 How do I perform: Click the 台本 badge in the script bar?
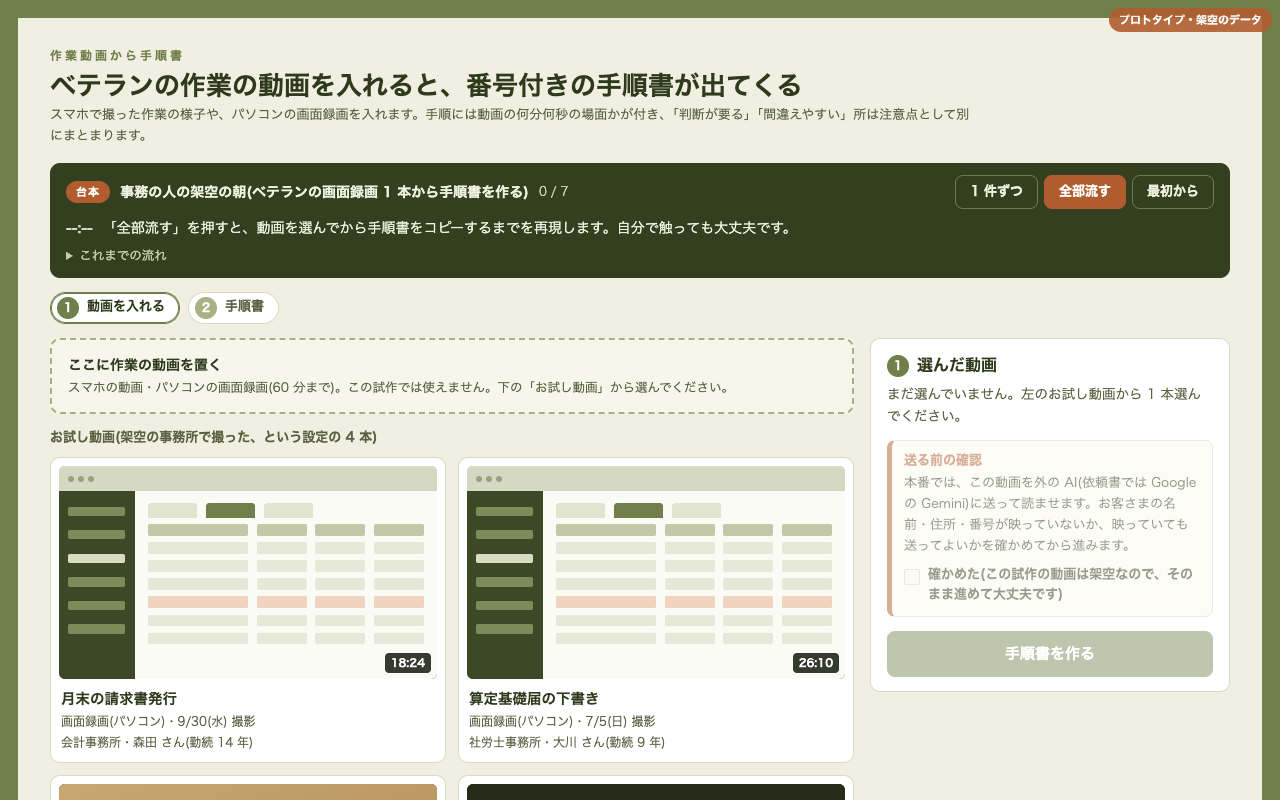pyautogui.click(x=88, y=192)
